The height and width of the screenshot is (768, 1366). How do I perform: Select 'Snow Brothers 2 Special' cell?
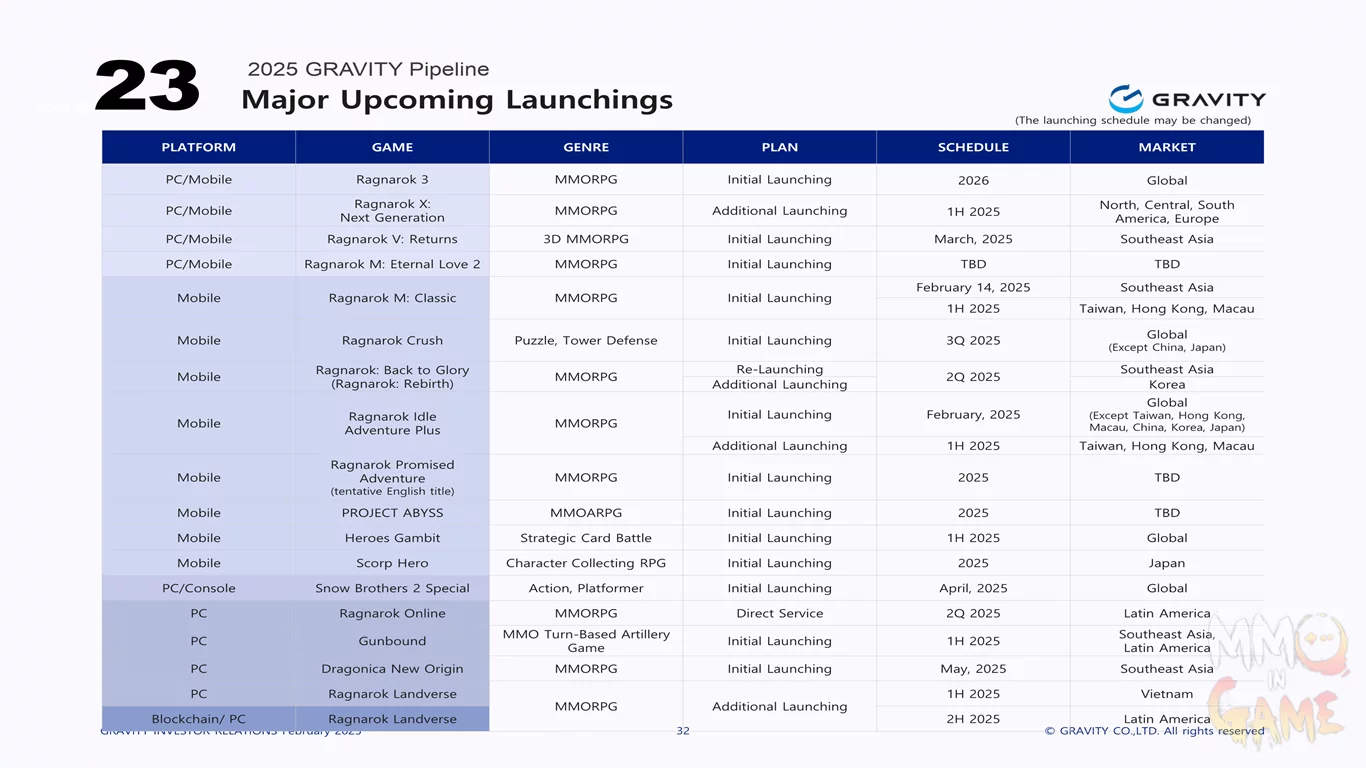pyautogui.click(x=392, y=588)
